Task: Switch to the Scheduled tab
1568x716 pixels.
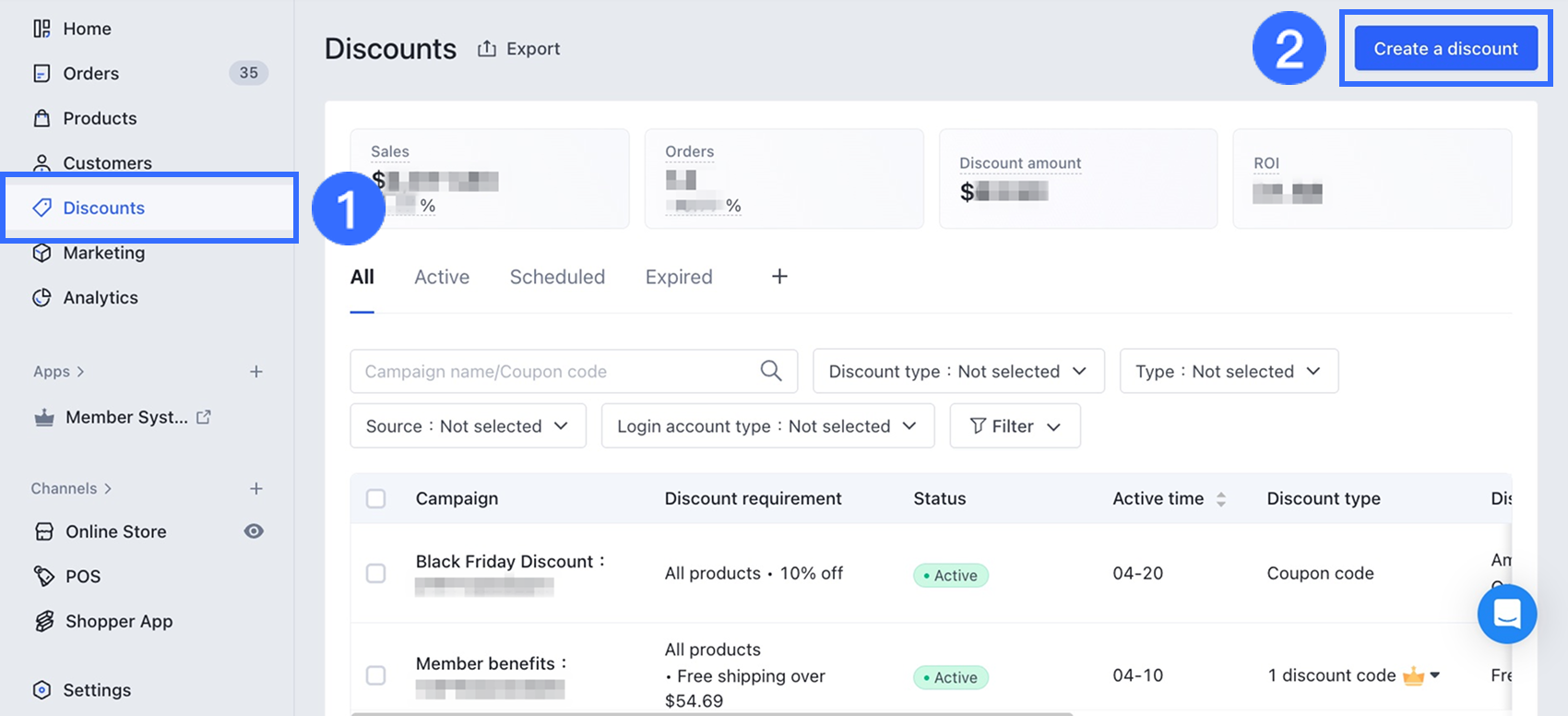Action: click(557, 277)
